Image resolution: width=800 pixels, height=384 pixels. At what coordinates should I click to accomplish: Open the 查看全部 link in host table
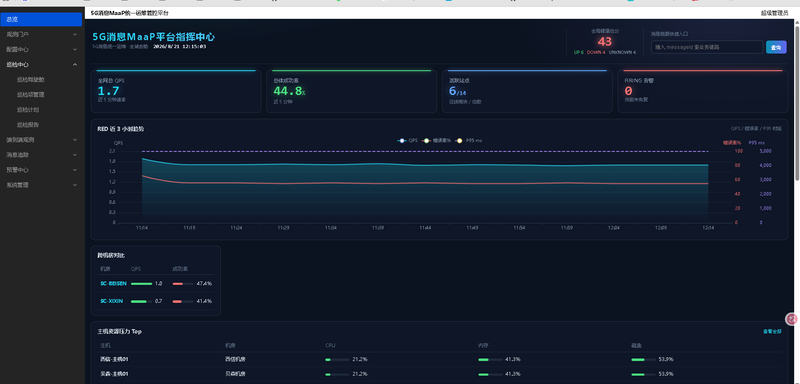(x=772, y=331)
